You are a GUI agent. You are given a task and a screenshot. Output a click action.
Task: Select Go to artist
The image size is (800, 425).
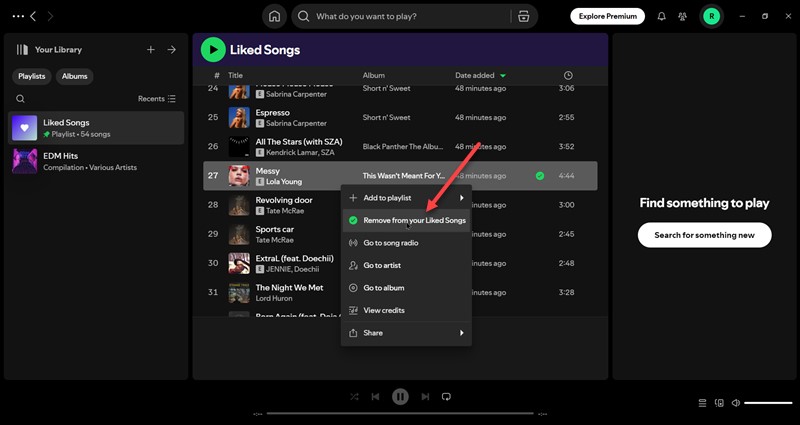tap(406, 265)
